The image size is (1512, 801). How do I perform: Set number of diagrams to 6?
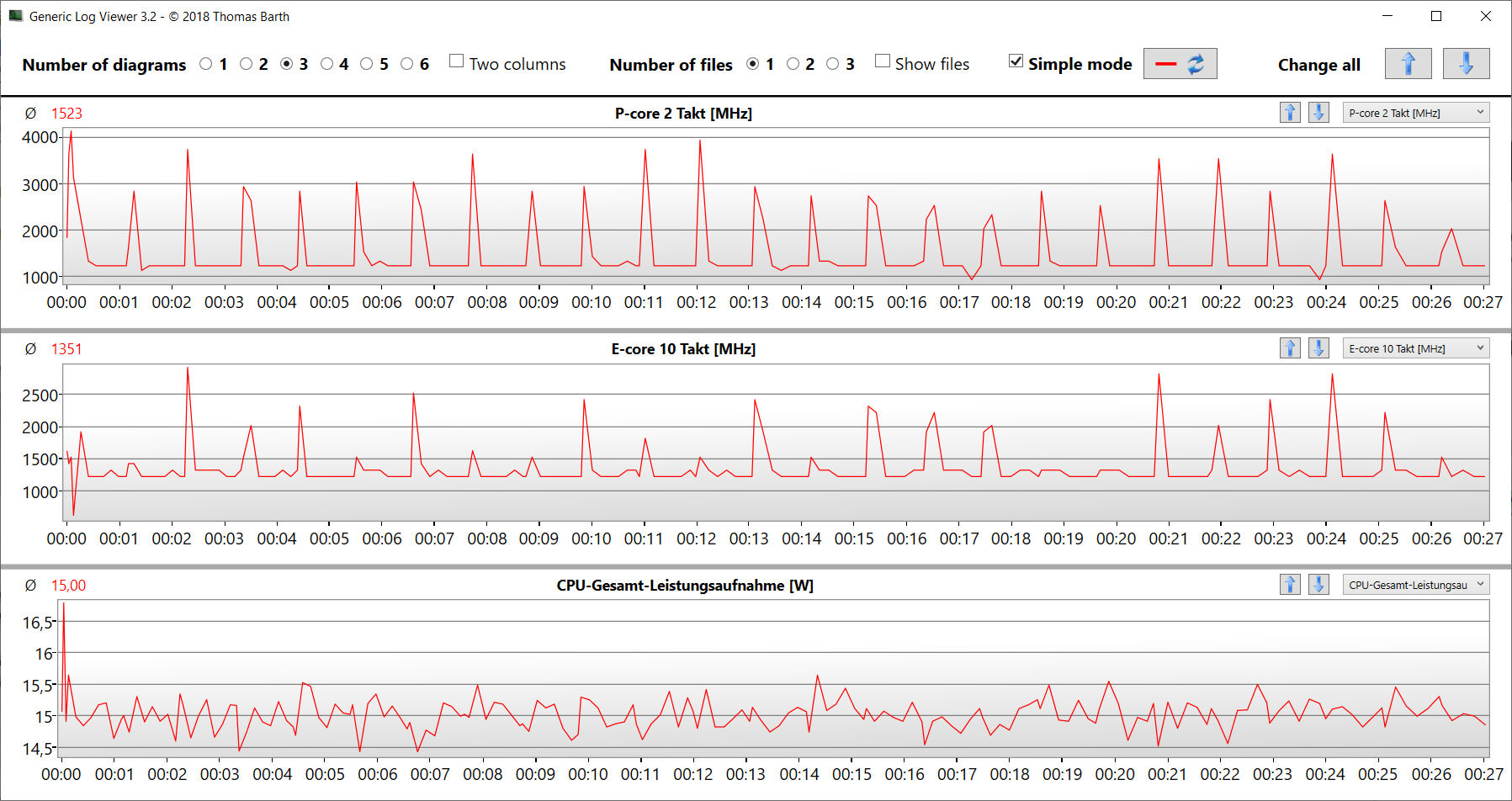point(407,64)
